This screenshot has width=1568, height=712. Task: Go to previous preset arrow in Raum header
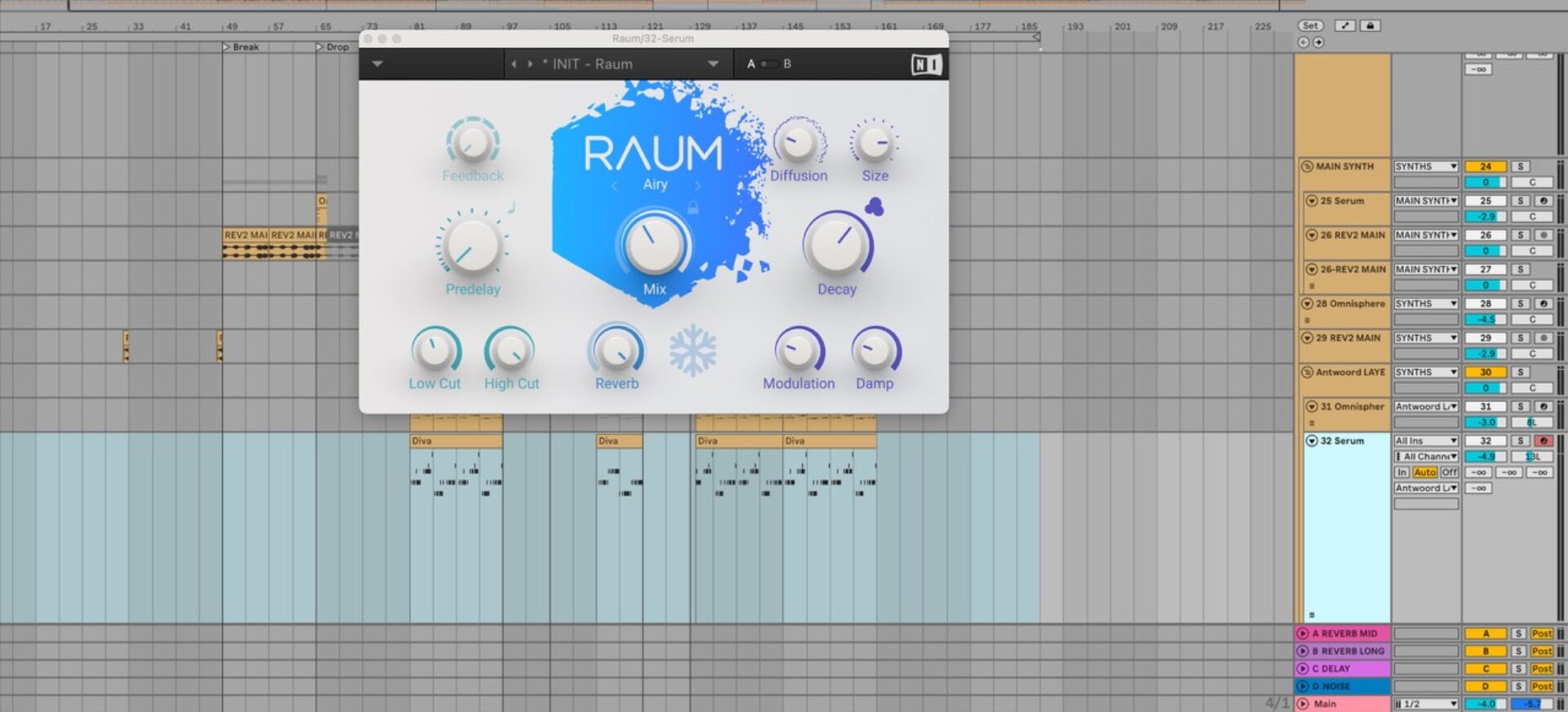[x=513, y=64]
